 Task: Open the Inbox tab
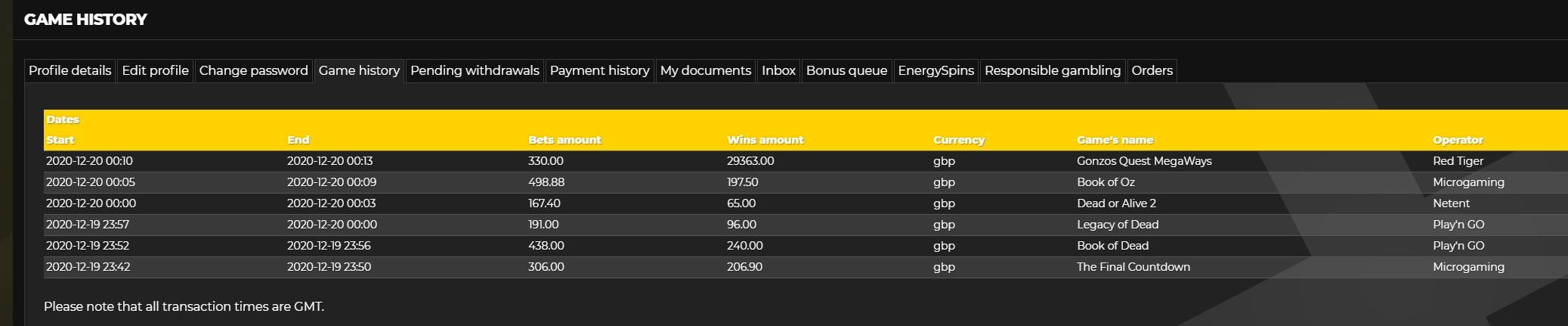tap(778, 70)
